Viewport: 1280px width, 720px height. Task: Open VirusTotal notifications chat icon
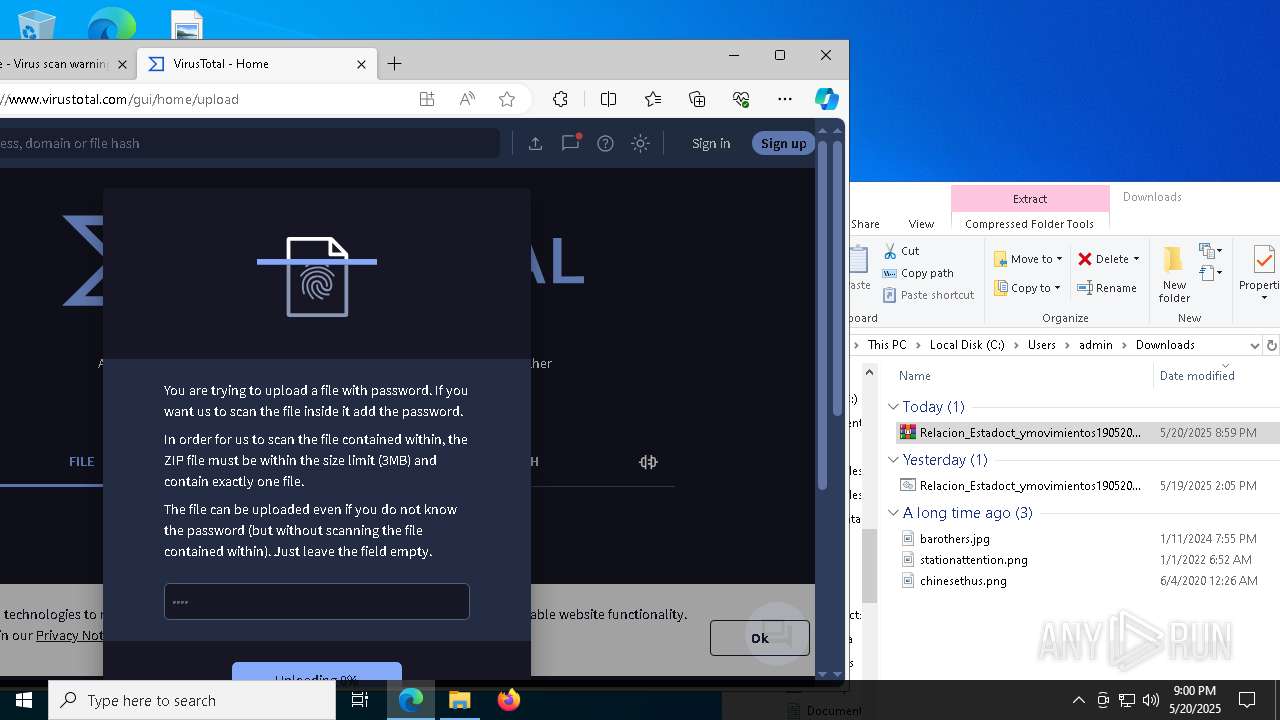point(570,143)
